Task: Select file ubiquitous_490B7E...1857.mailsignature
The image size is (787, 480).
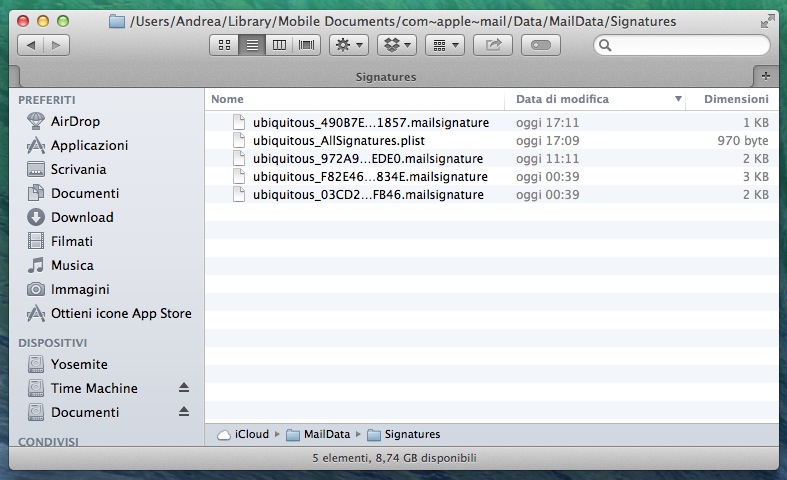Action: (x=370, y=123)
